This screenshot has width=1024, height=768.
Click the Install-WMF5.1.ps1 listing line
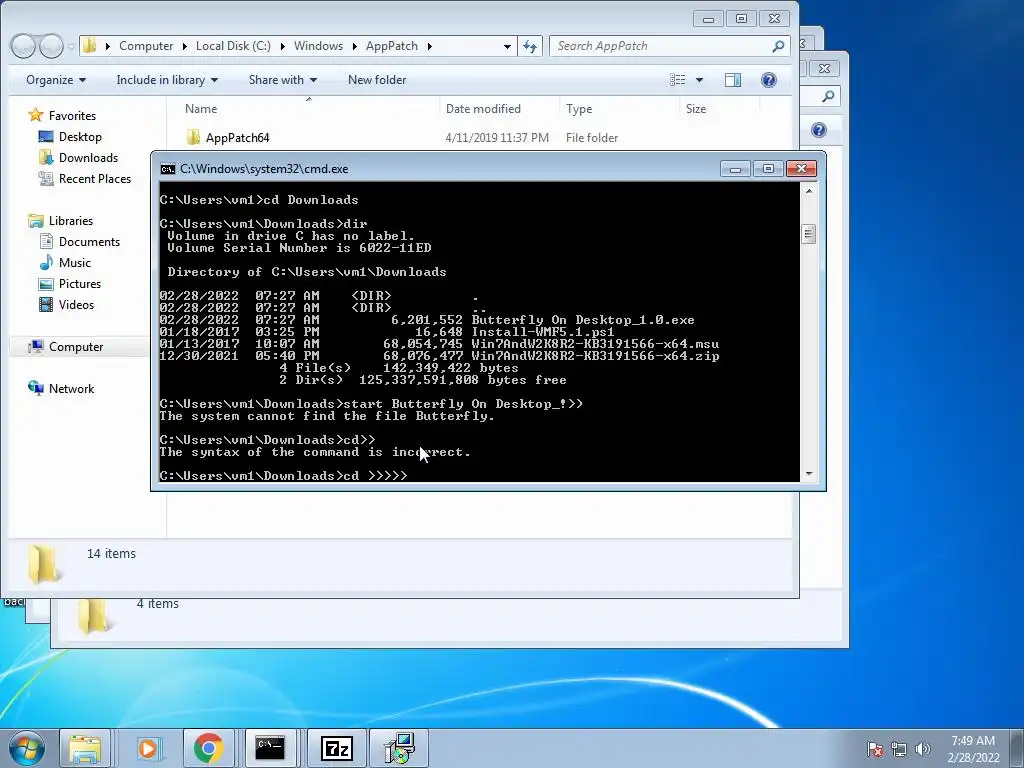(x=387, y=332)
